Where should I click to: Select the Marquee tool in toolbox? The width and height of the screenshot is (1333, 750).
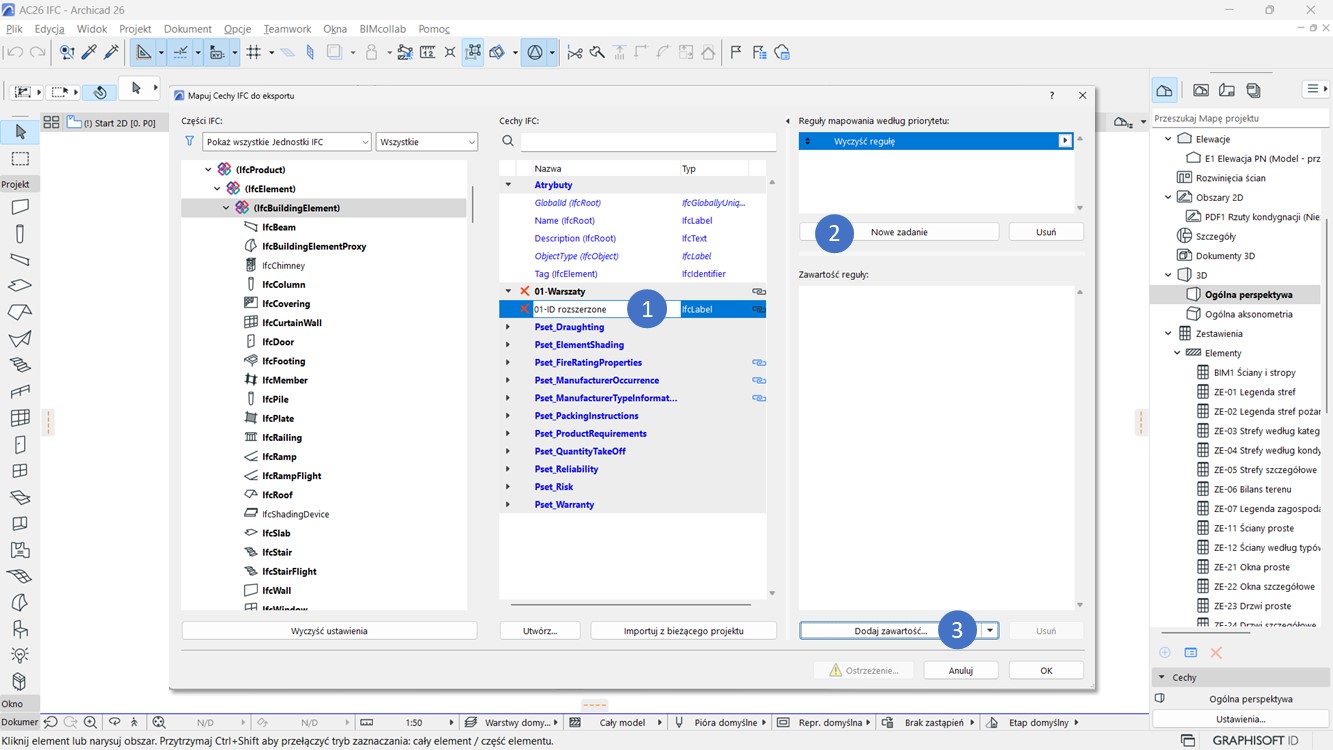pos(19,159)
